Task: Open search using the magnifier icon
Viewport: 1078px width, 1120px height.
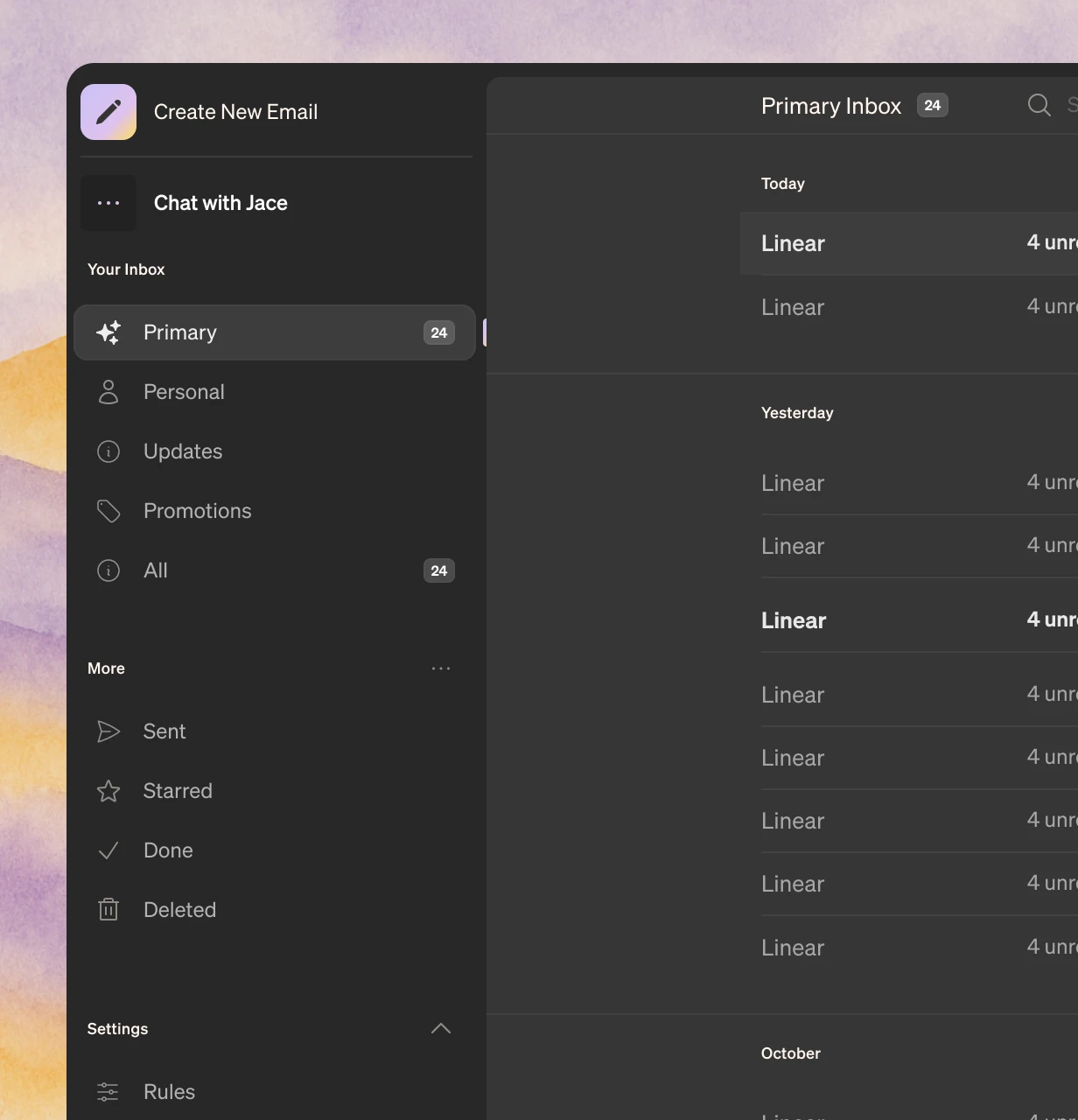Action: 1039,104
